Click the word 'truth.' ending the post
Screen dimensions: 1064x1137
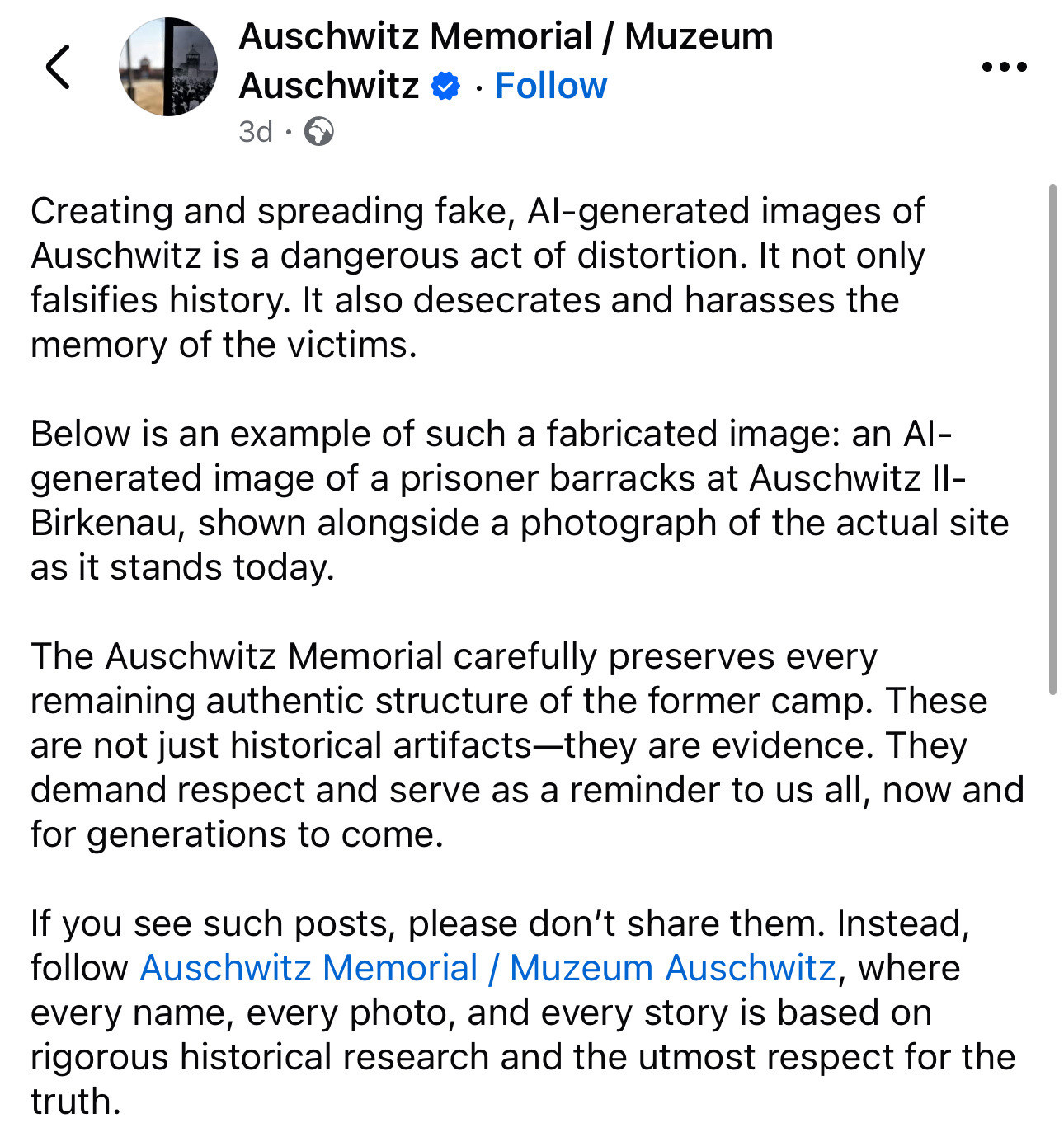click(x=76, y=1102)
